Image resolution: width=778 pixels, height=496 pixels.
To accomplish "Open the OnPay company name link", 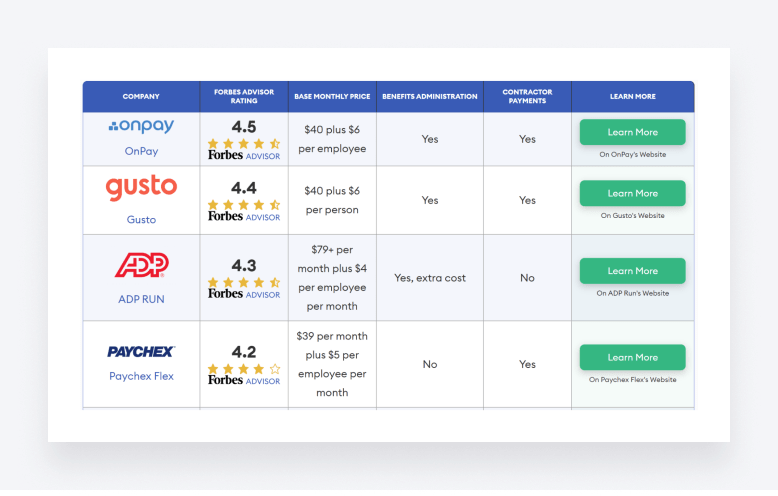I will pyautogui.click(x=141, y=152).
